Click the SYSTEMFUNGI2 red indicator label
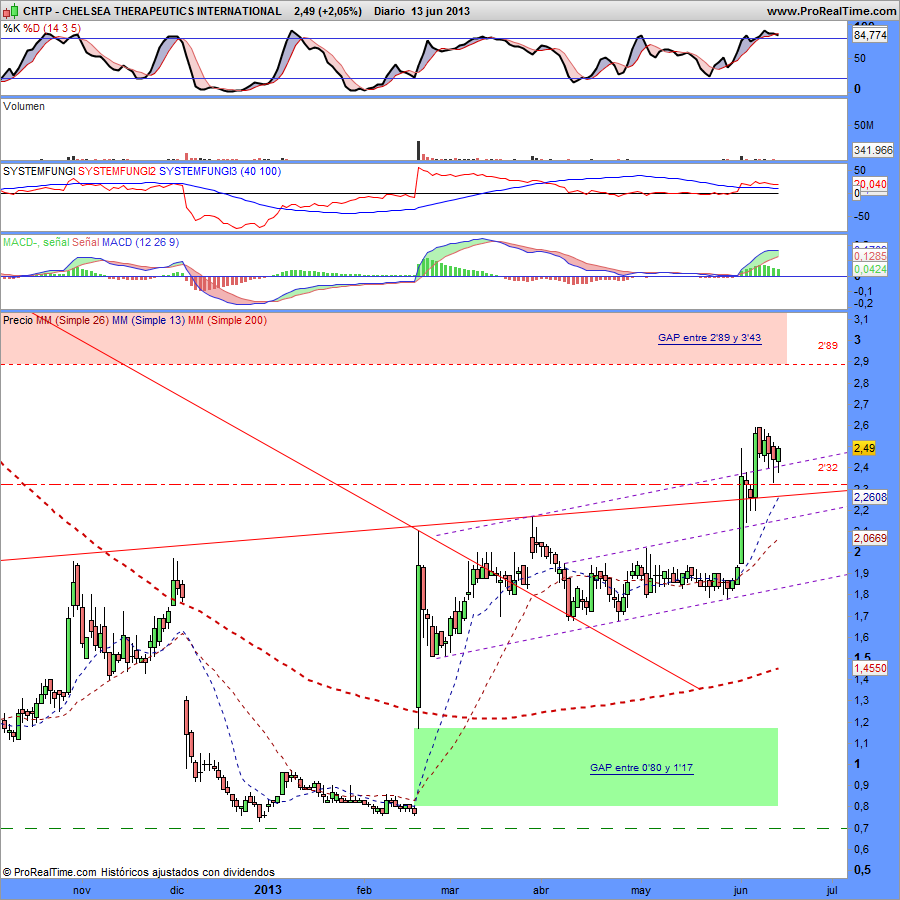This screenshot has height=900, width=900. (117, 171)
